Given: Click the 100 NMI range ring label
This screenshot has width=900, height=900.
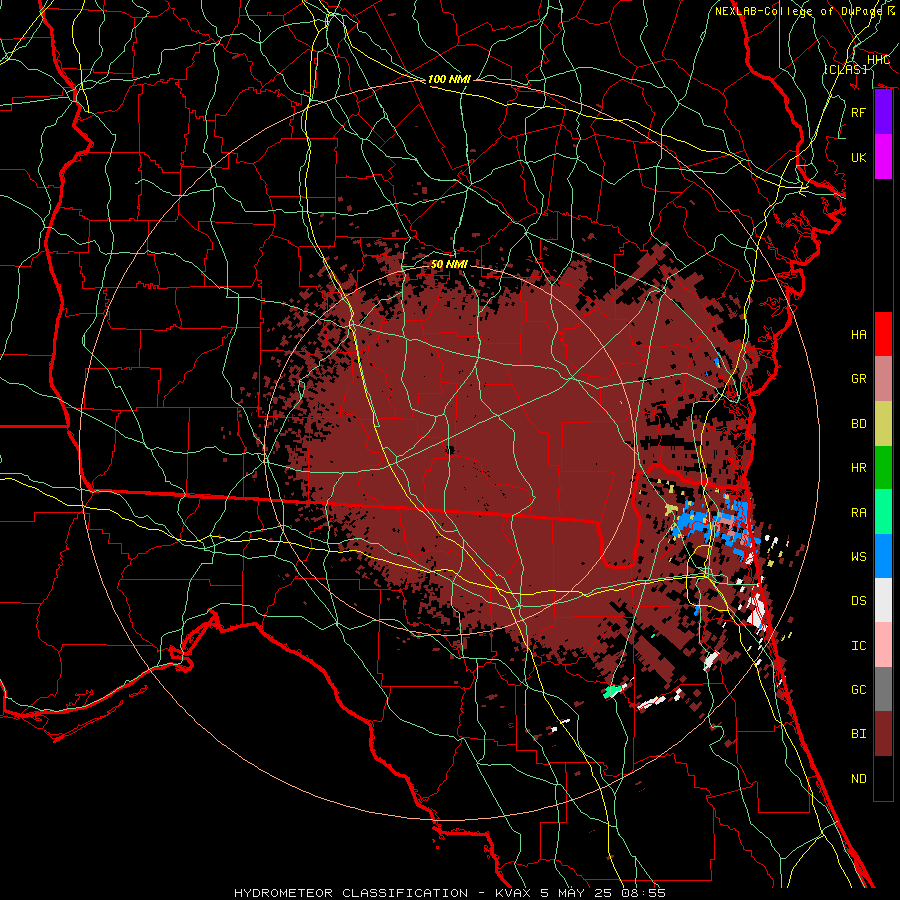Looking at the screenshot, I should [449, 79].
